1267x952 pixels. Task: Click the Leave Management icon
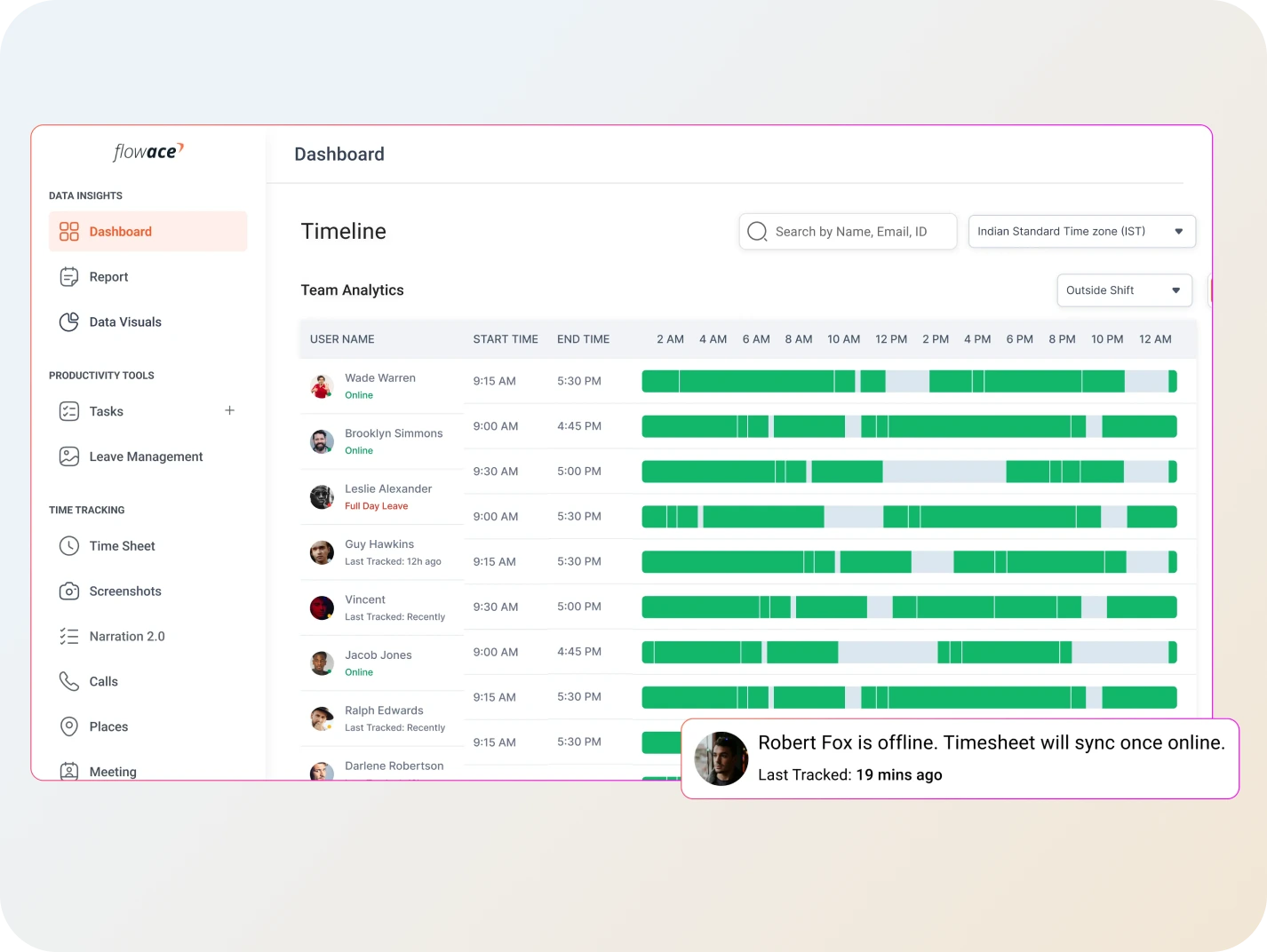tap(68, 456)
